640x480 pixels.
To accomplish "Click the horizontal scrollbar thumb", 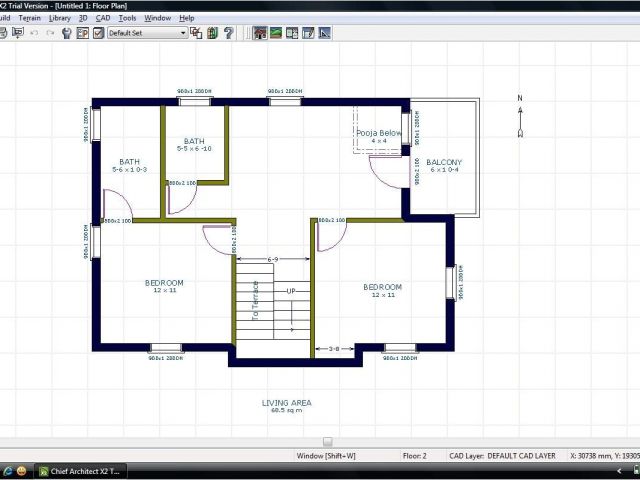I will (x=327, y=441).
